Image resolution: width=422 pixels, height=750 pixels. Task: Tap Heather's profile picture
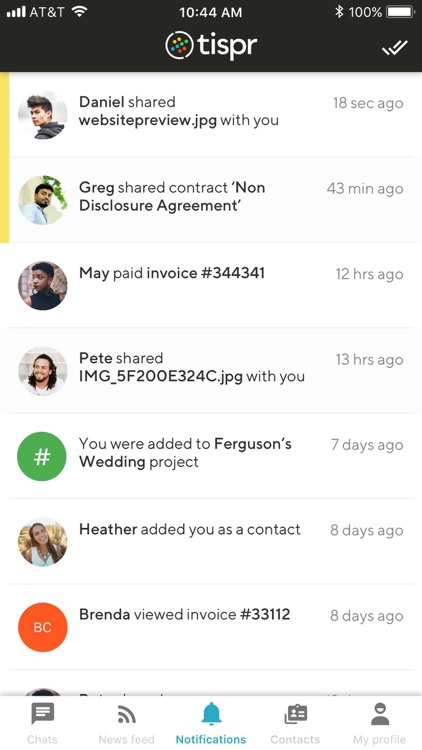pos(43,542)
